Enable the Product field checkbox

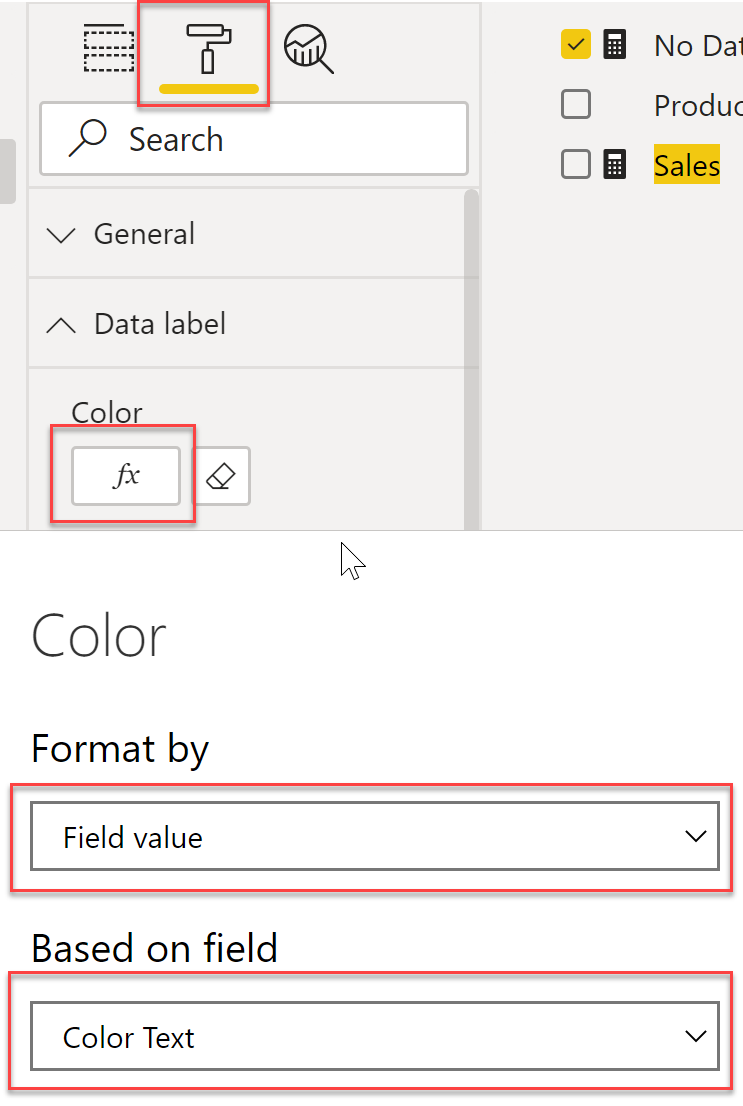click(x=576, y=104)
